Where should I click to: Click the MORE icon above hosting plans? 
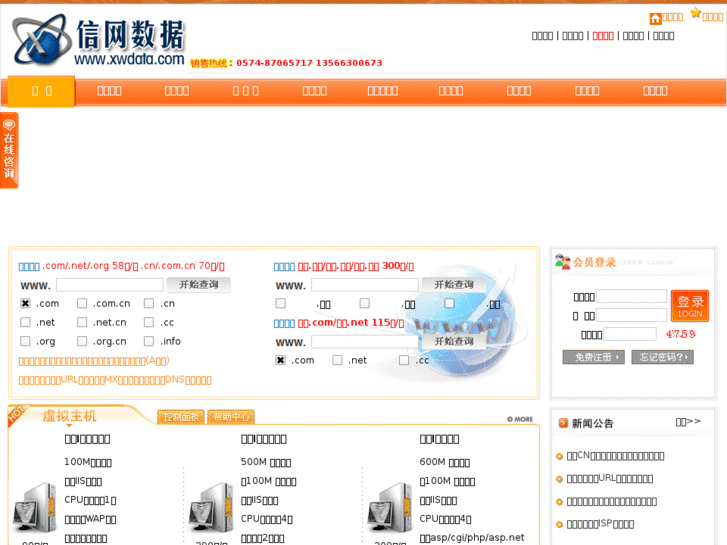pos(520,419)
